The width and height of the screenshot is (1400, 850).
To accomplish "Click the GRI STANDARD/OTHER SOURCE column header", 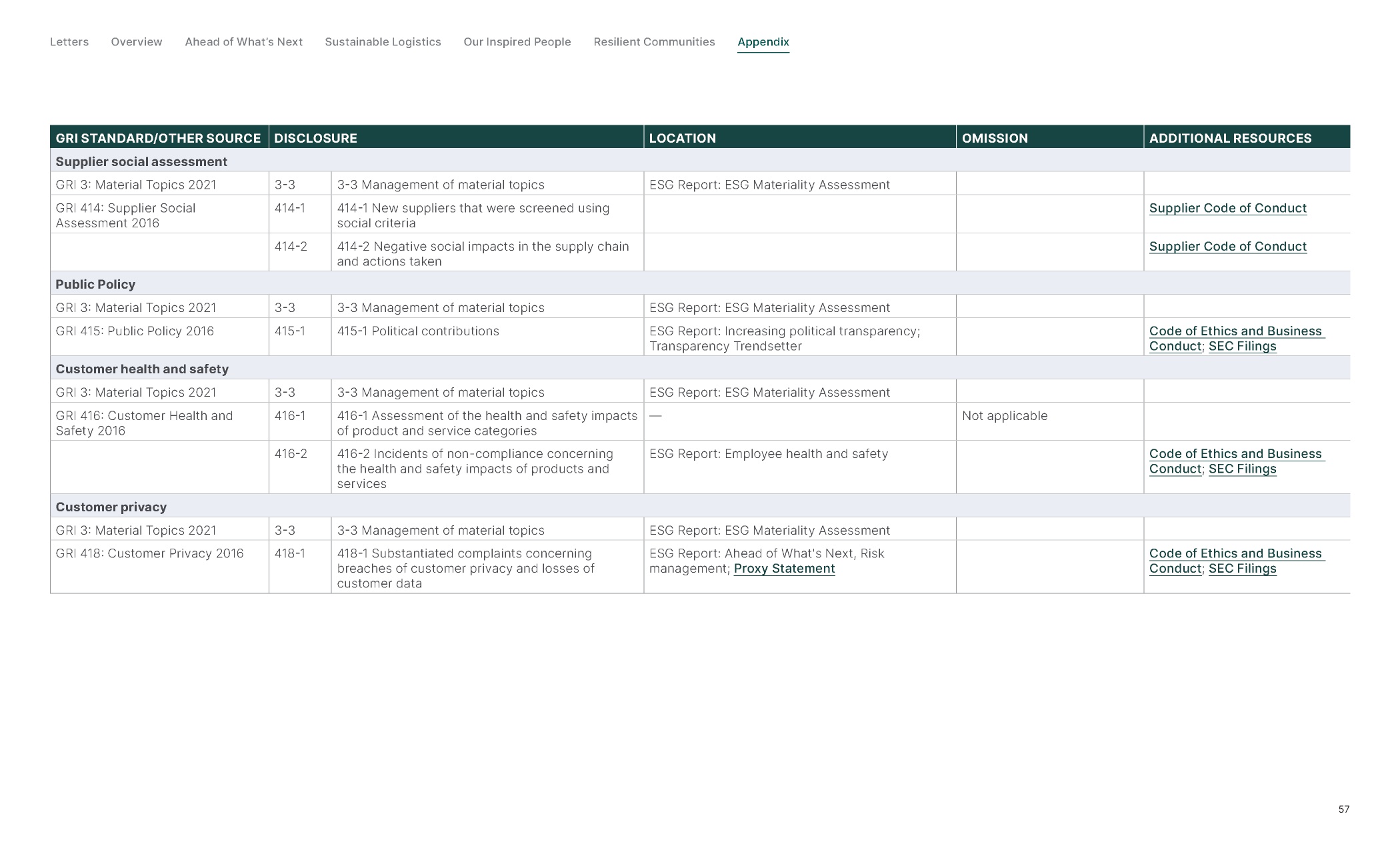I will click(159, 138).
